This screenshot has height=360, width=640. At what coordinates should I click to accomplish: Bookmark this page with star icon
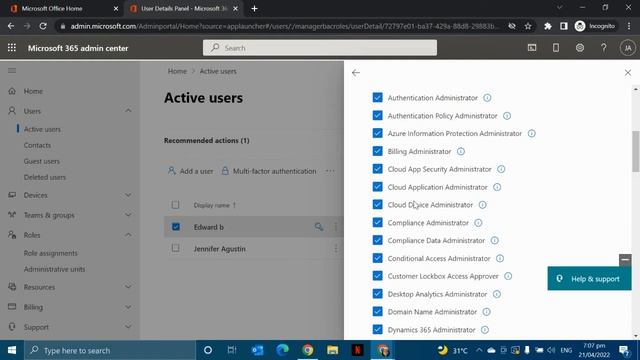528,26
